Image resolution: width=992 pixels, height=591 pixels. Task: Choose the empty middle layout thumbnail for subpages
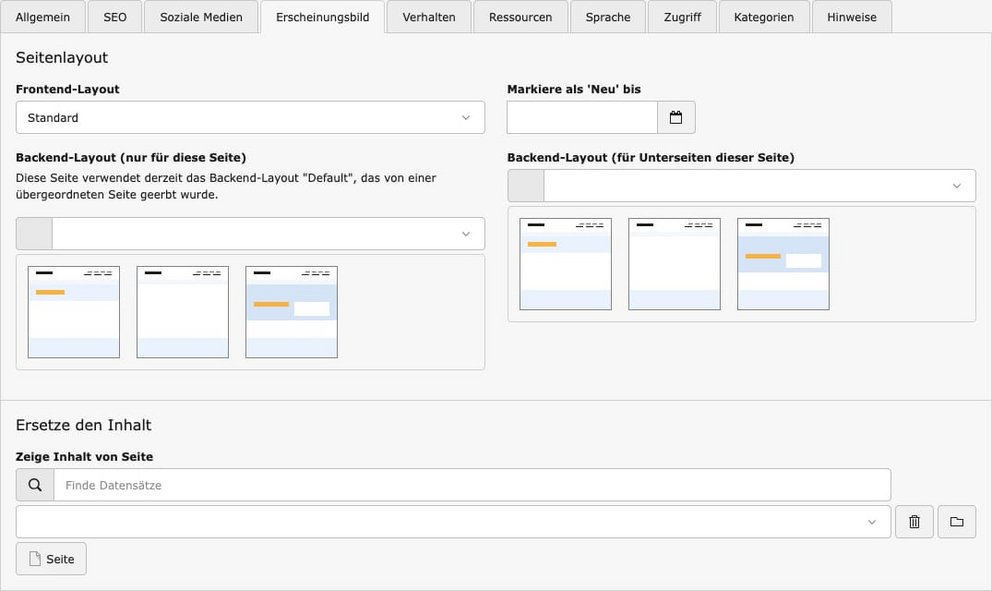pos(674,264)
